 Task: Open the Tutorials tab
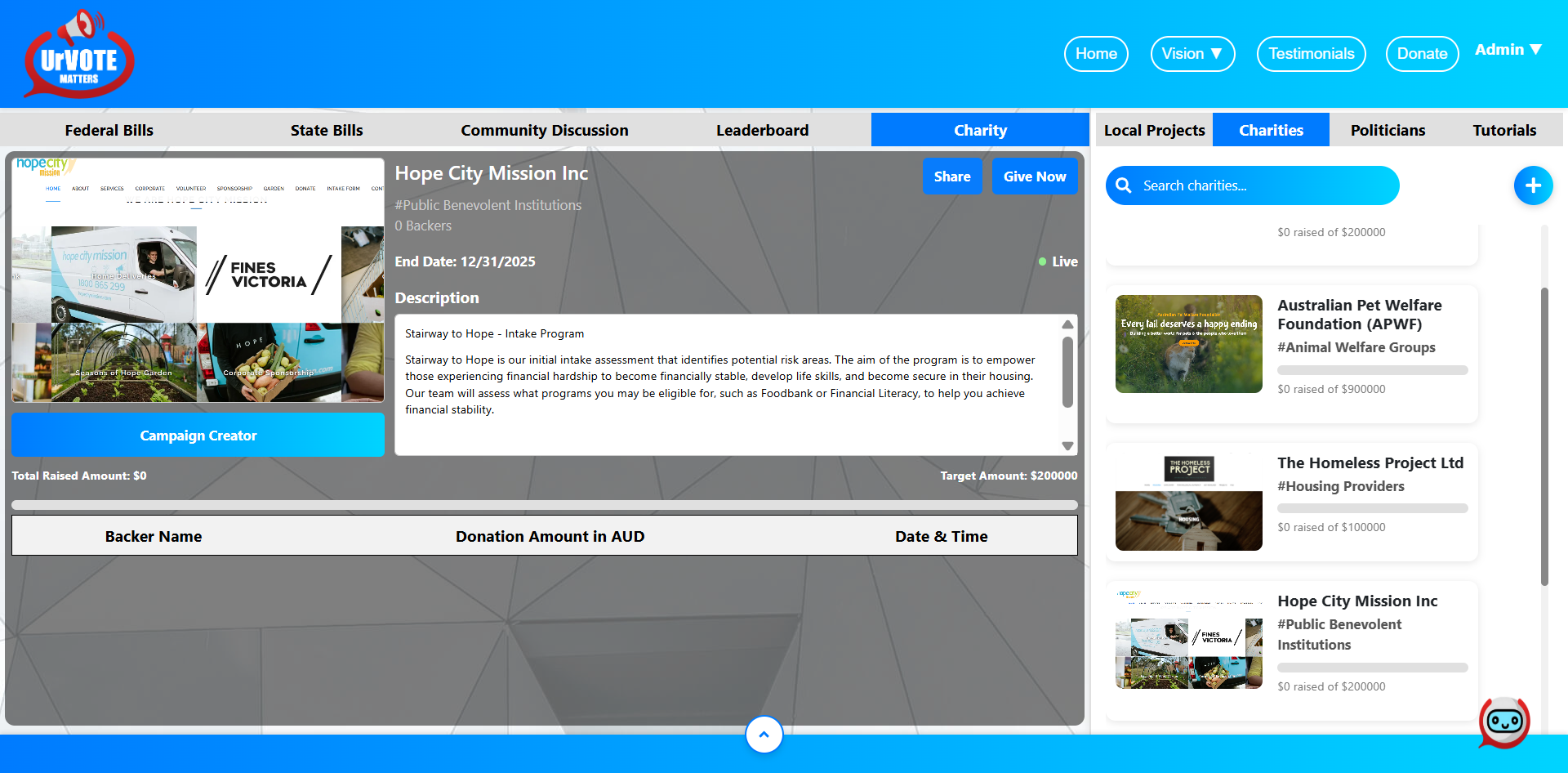tap(1504, 130)
